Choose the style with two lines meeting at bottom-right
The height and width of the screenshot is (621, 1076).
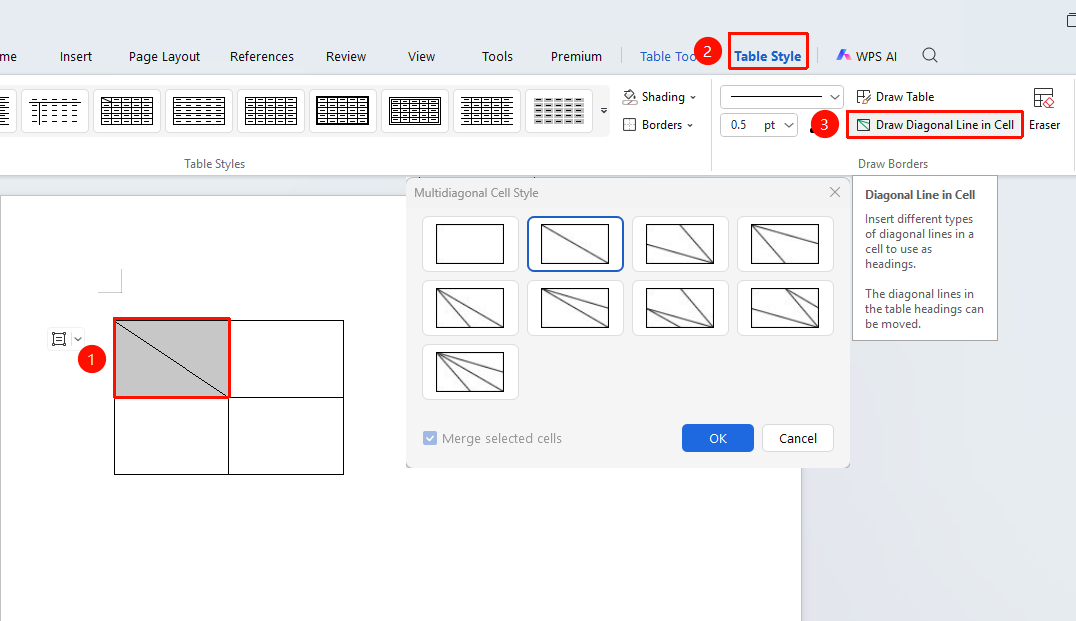pyautogui.click(x=680, y=244)
